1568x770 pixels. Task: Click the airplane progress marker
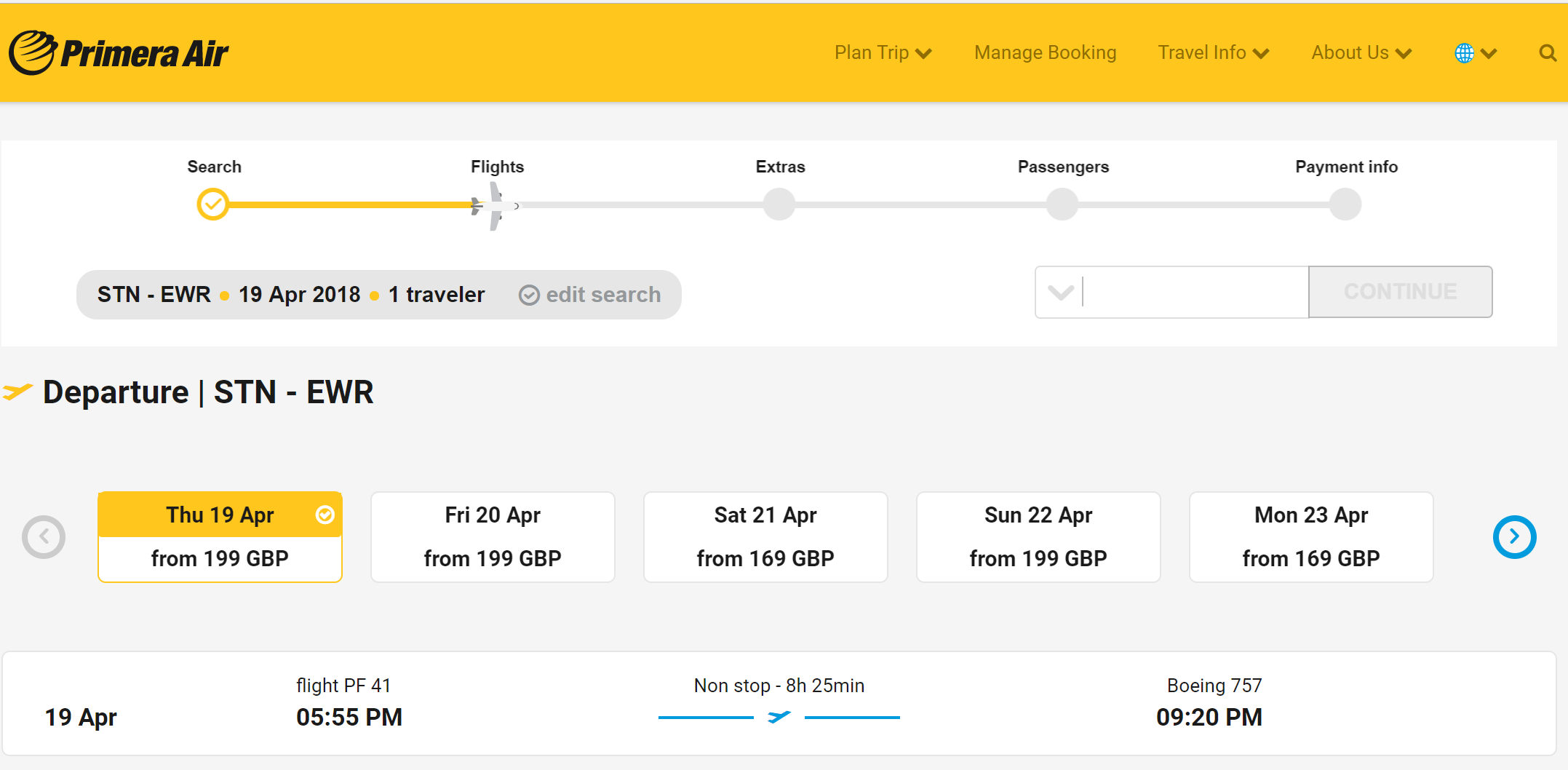pyautogui.click(x=495, y=206)
